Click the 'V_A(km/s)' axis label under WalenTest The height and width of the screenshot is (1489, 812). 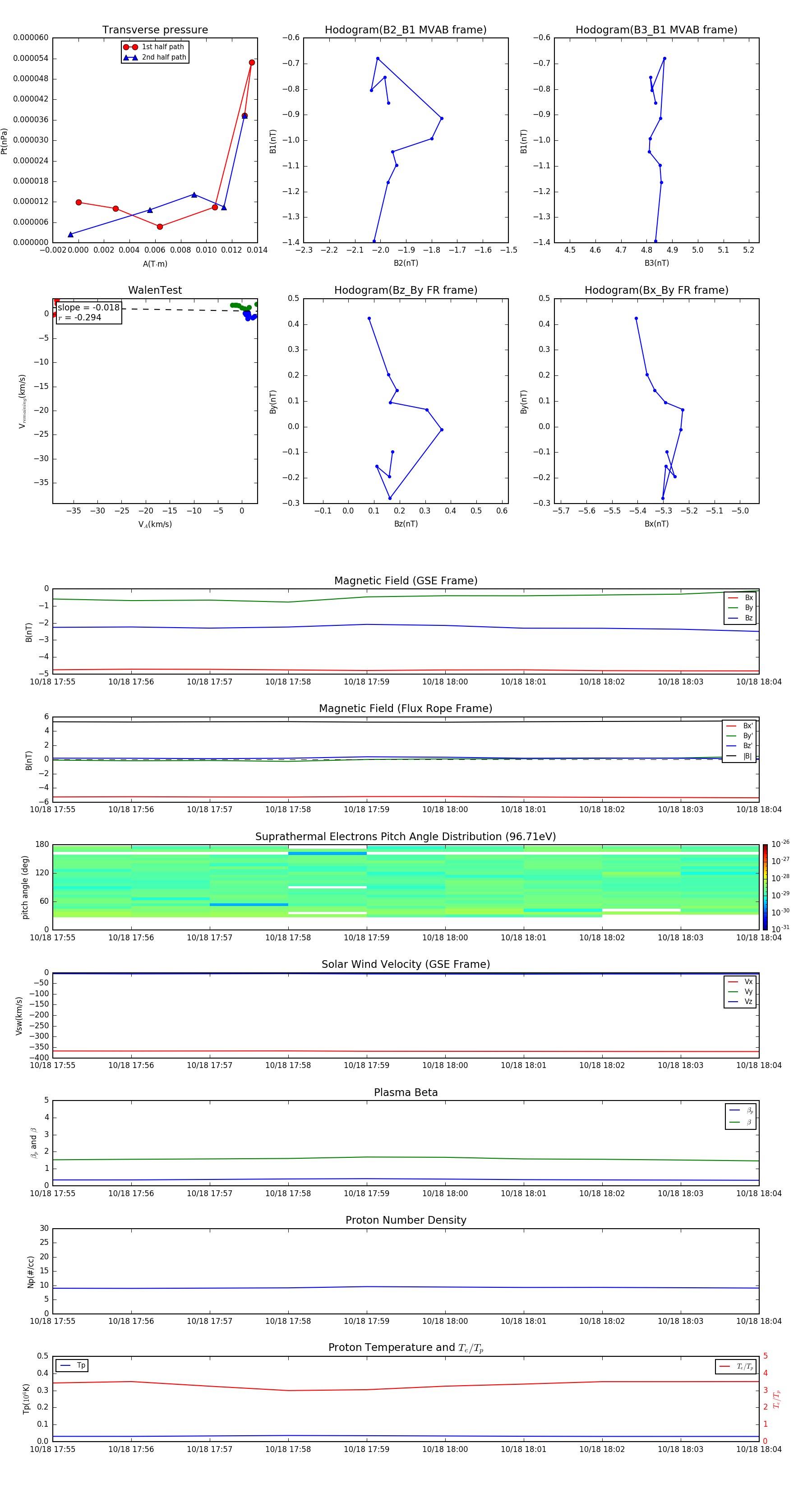[155, 524]
